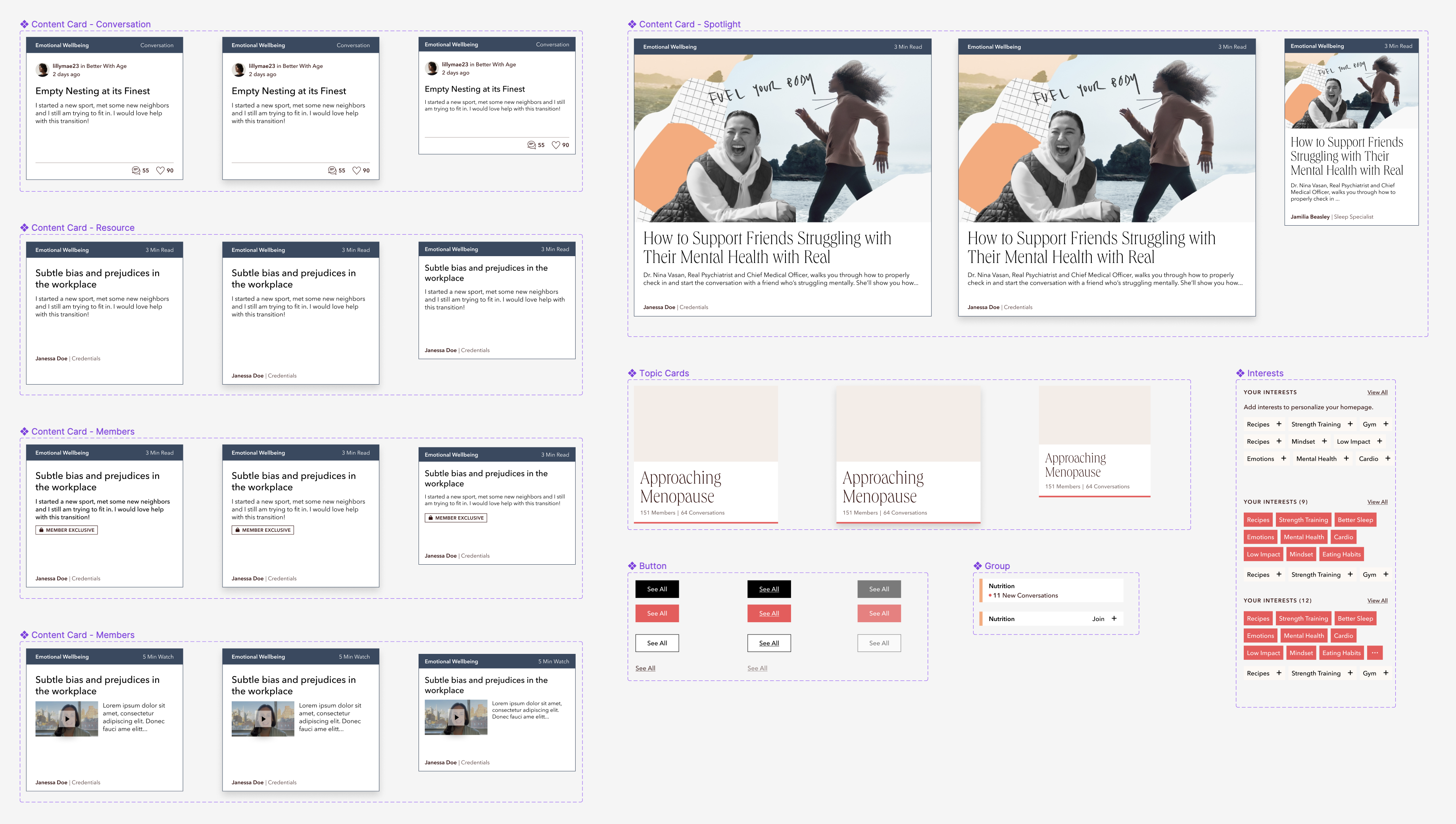Click the plus icon beside Join
1456x824 pixels.
click(x=1114, y=619)
